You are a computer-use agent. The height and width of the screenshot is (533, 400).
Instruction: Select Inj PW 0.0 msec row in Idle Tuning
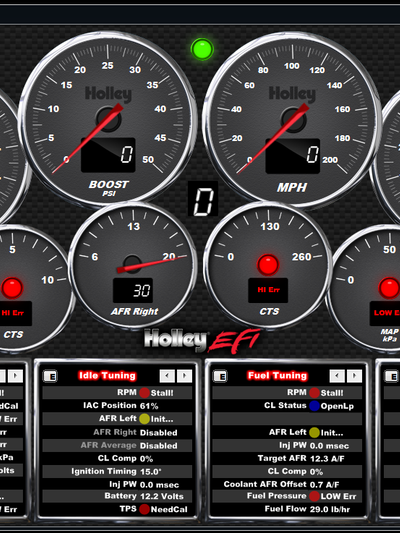[x=117, y=484]
